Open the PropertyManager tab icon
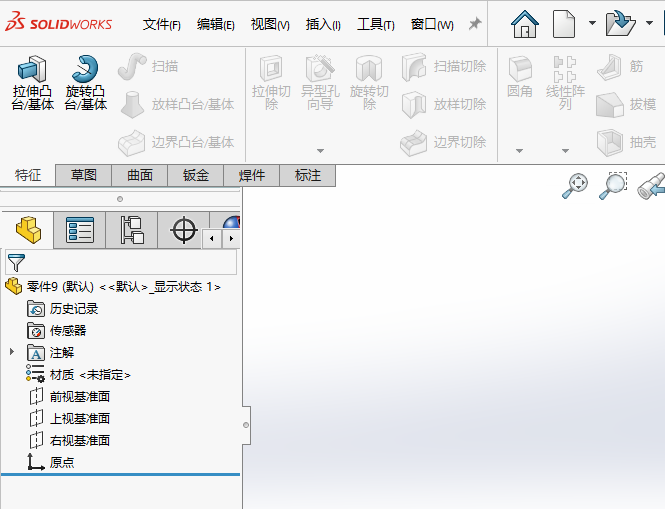Screen dimensions: 665x509 pos(80,230)
